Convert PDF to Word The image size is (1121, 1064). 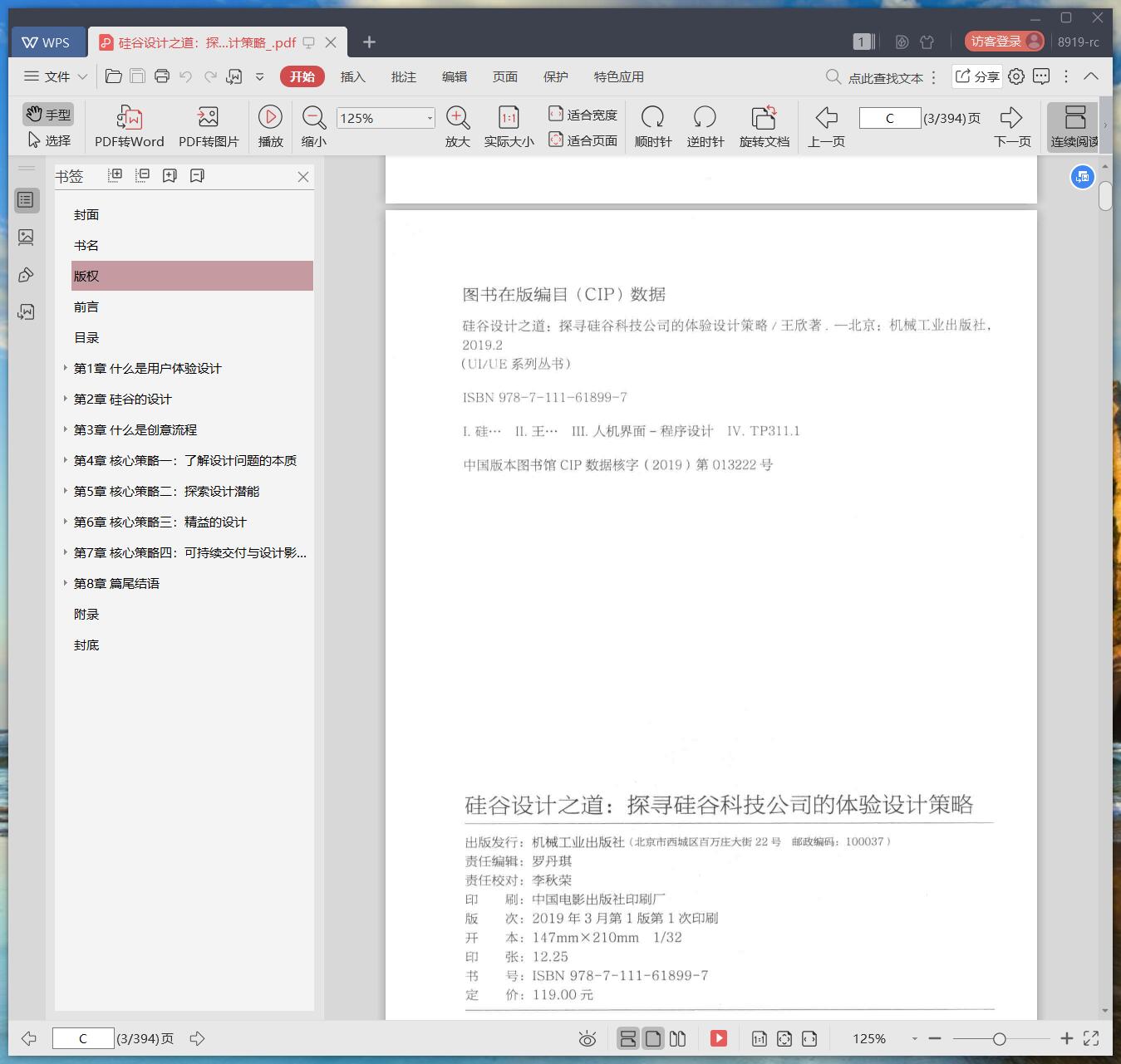[129, 126]
